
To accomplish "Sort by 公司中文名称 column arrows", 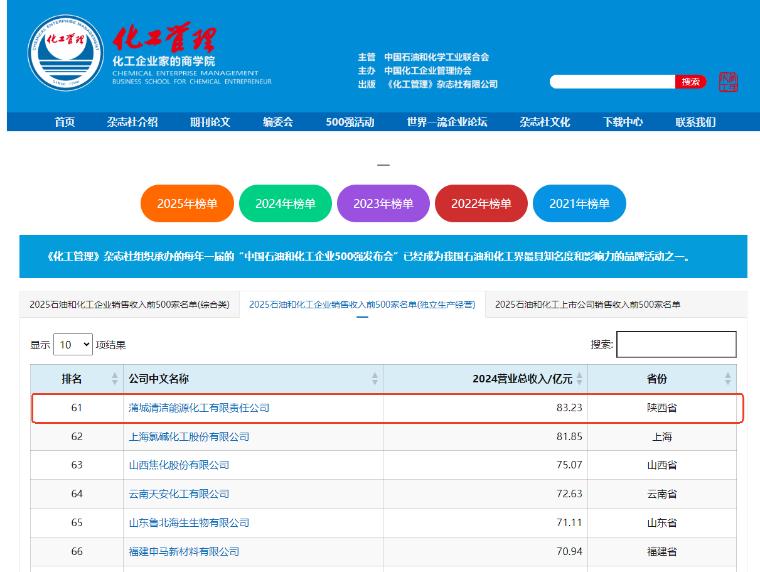I will (x=375, y=379).
